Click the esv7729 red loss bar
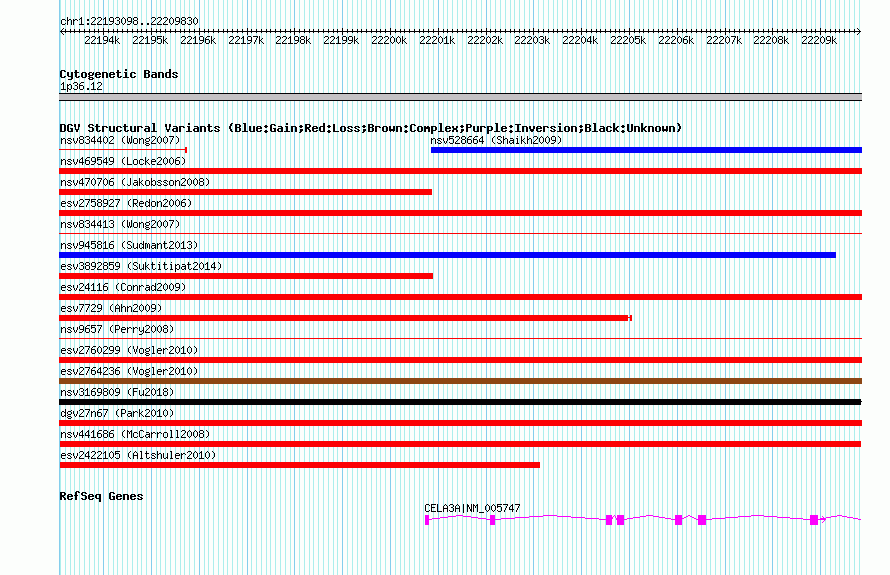 point(346,318)
